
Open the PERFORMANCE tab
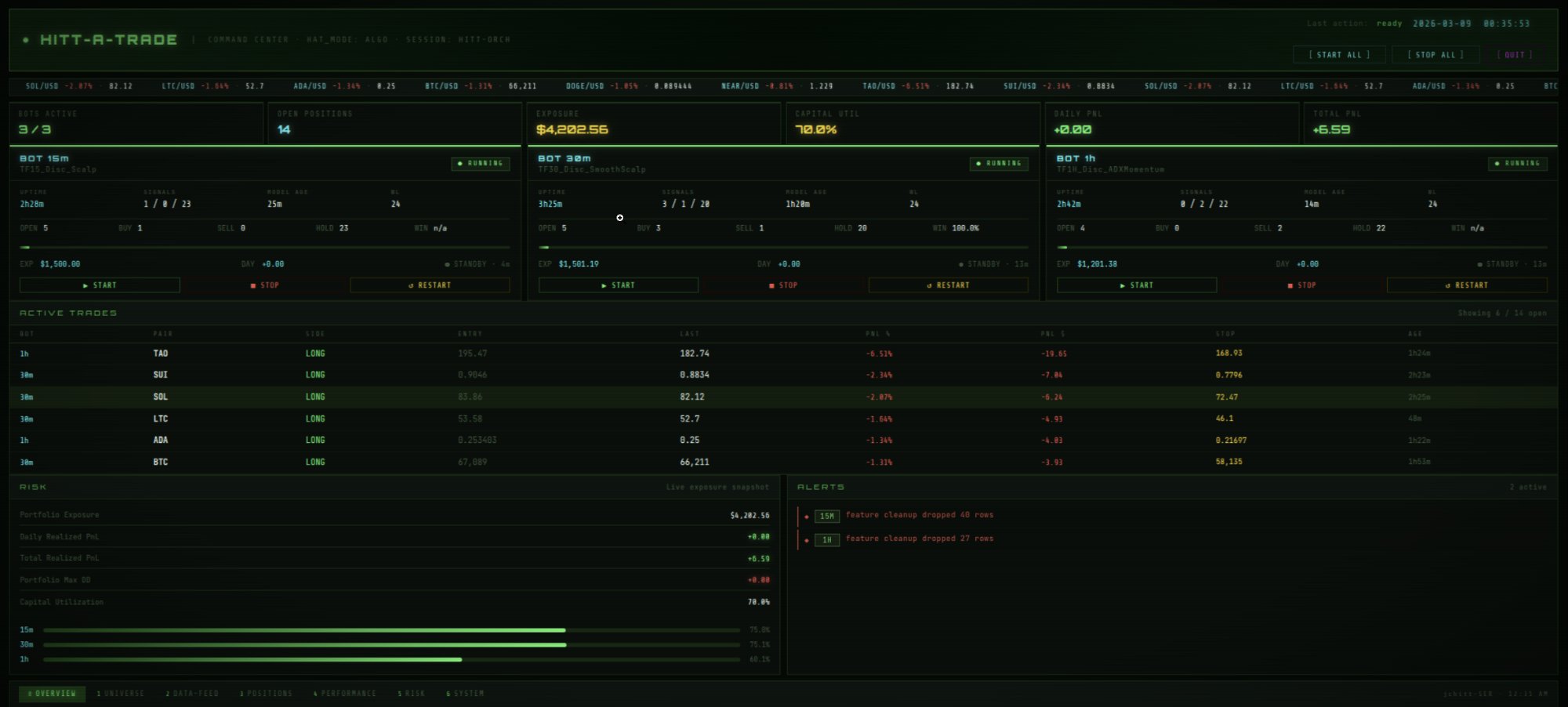pyautogui.click(x=343, y=694)
